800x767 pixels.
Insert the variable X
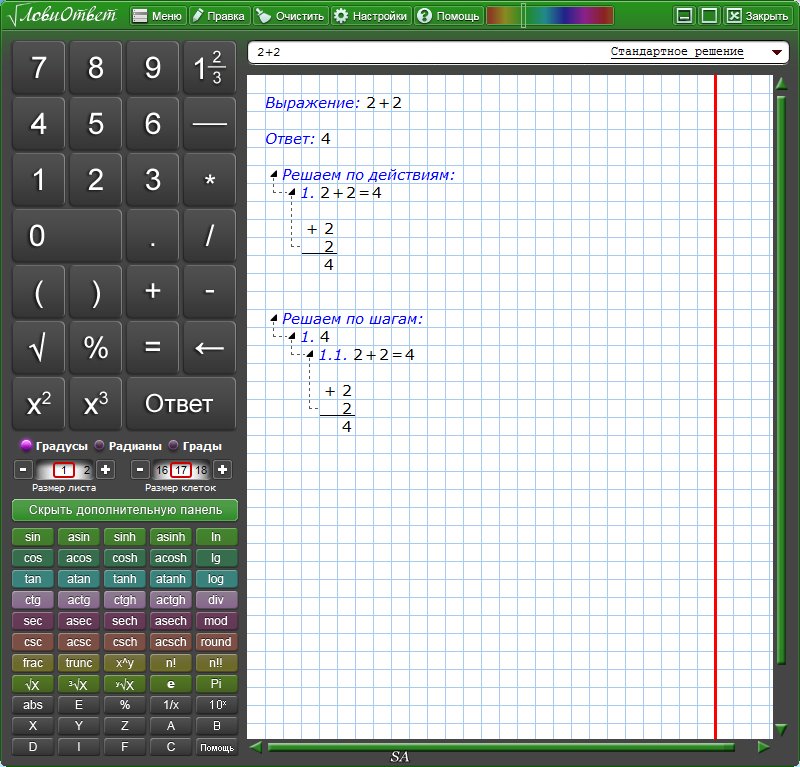click(x=33, y=726)
